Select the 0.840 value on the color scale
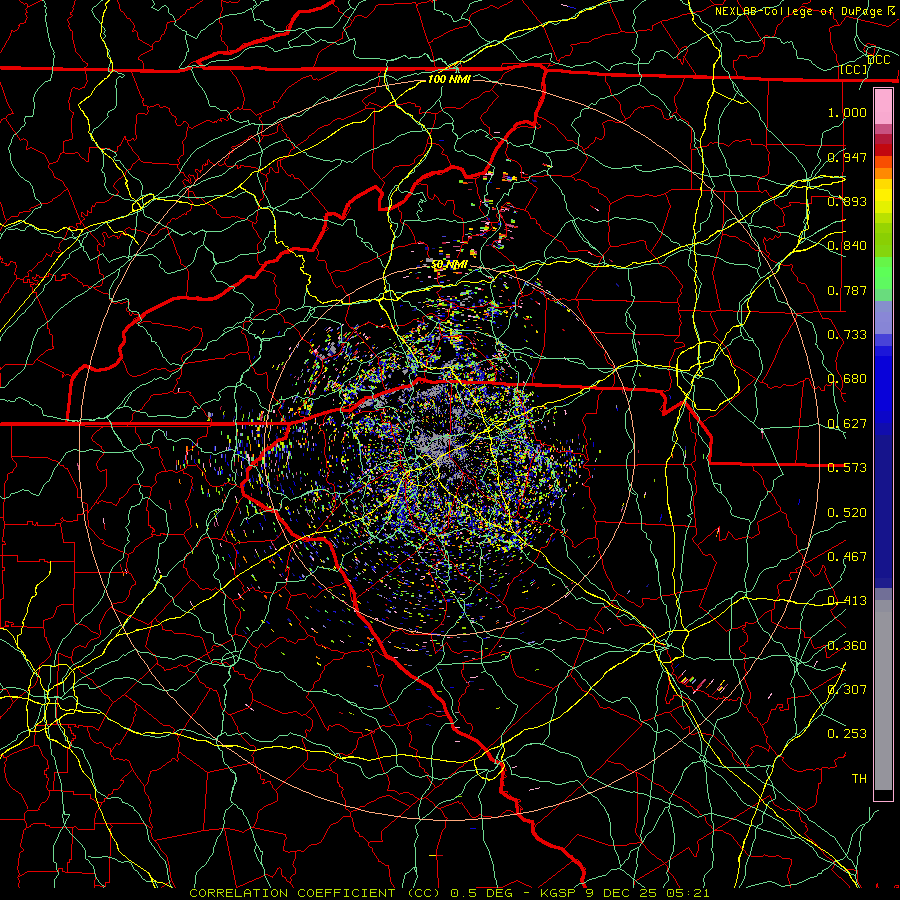Screen dimensions: 900x900 click(x=847, y=246)
